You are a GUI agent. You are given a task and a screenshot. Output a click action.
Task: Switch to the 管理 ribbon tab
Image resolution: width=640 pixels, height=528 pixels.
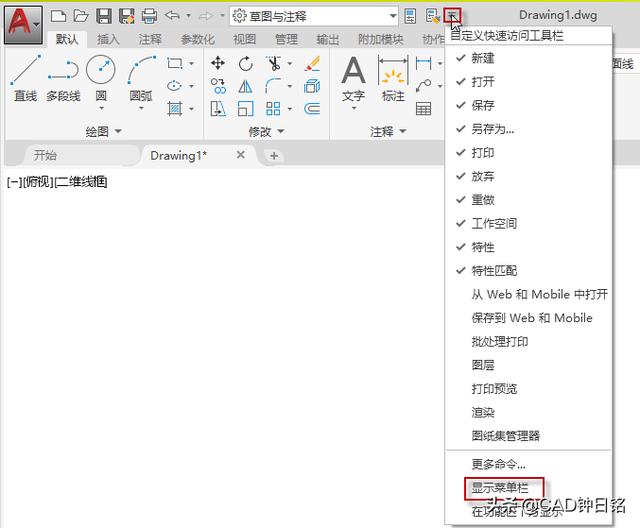pyautogui.click(x=286, y=39)
